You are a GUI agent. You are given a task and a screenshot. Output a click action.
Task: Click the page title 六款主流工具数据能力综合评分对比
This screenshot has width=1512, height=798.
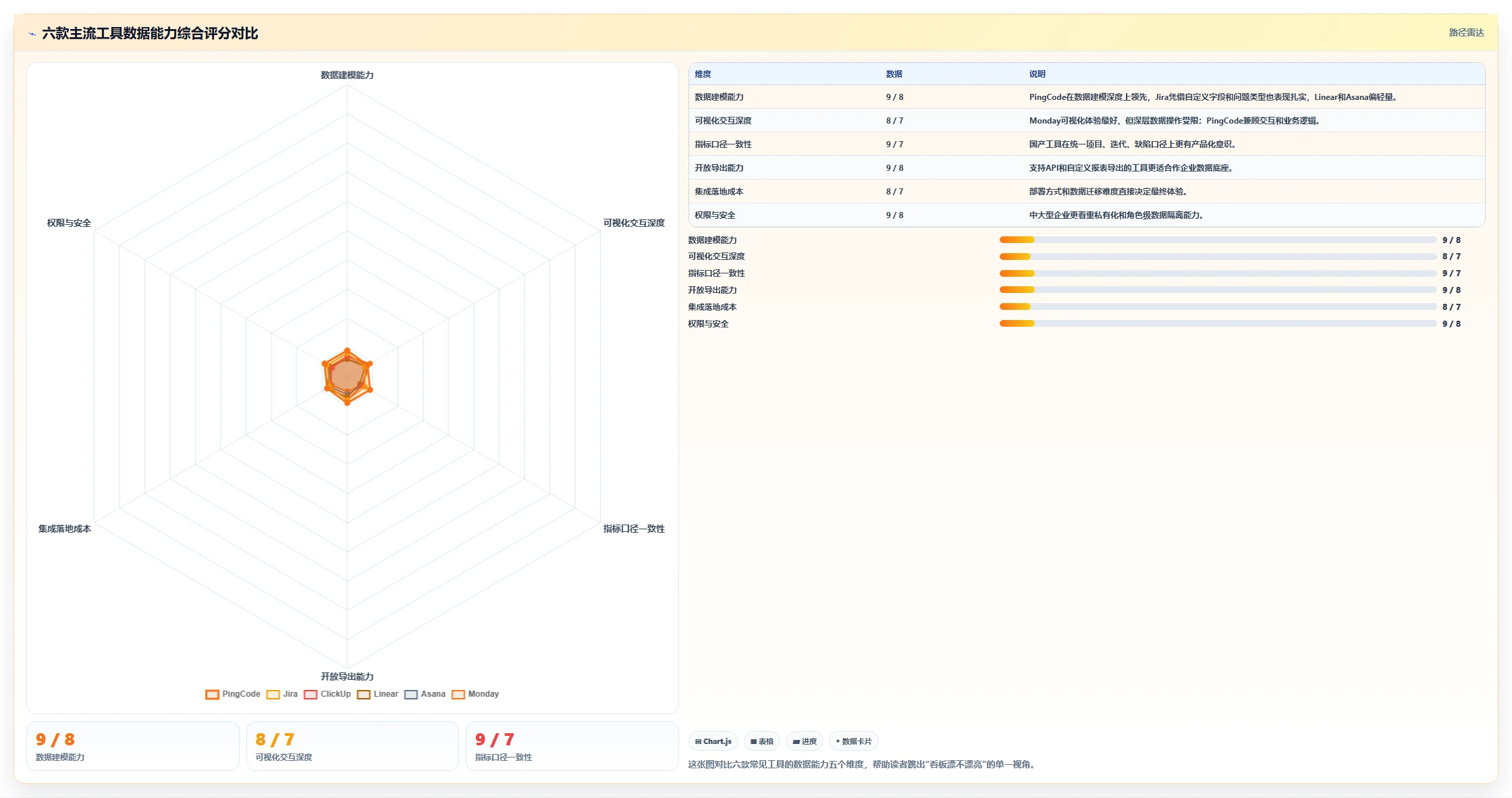(150, 33)
